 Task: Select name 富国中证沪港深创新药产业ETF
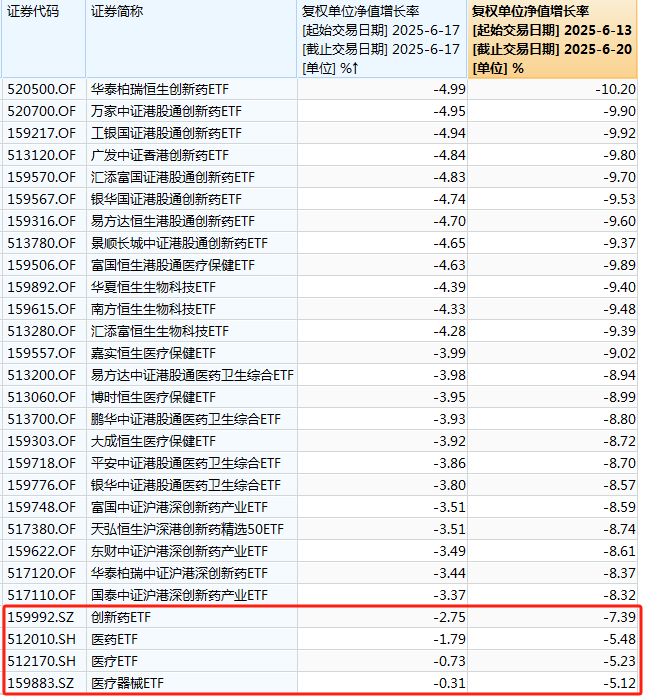point(179,507)
